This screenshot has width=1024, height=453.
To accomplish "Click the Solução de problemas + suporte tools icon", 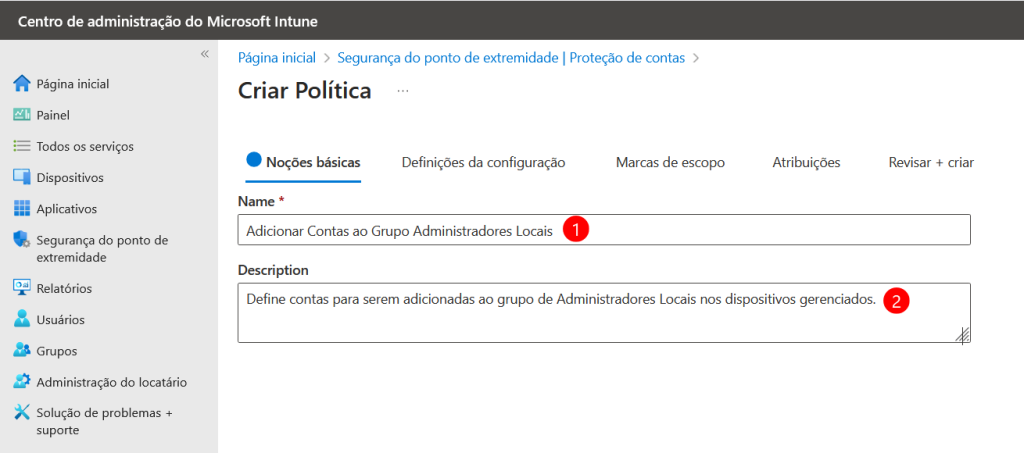I will 22,413.
